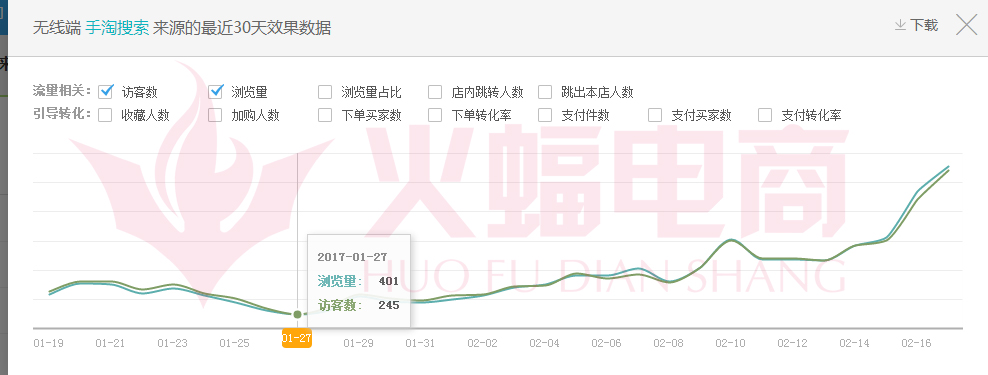Viewport: 988px width, 375px height.
Task: Uncheck the 浏览量 checkbox
Action: [215, 92]
